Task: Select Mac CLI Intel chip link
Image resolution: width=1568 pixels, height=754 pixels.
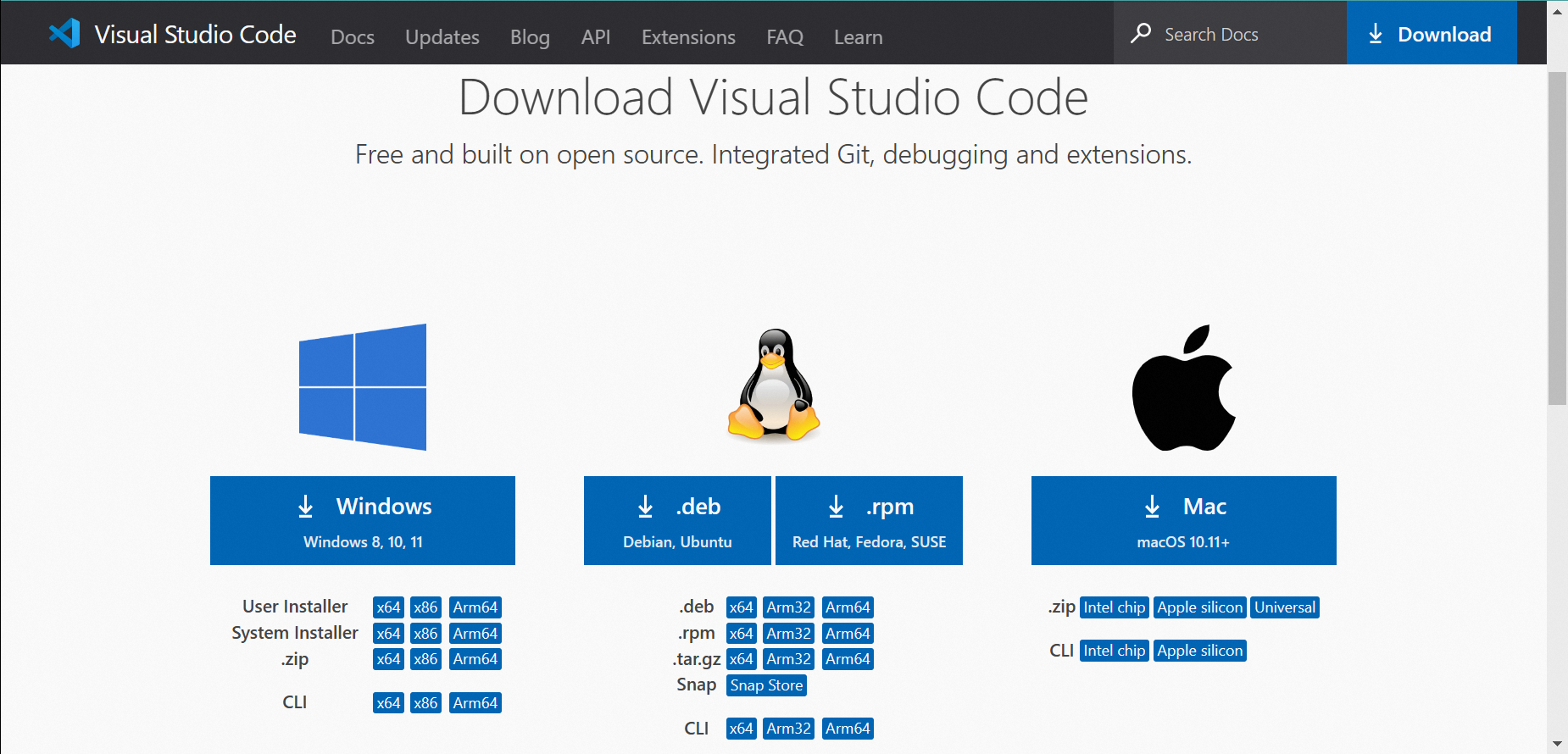Action: (x=1115, y=651)
